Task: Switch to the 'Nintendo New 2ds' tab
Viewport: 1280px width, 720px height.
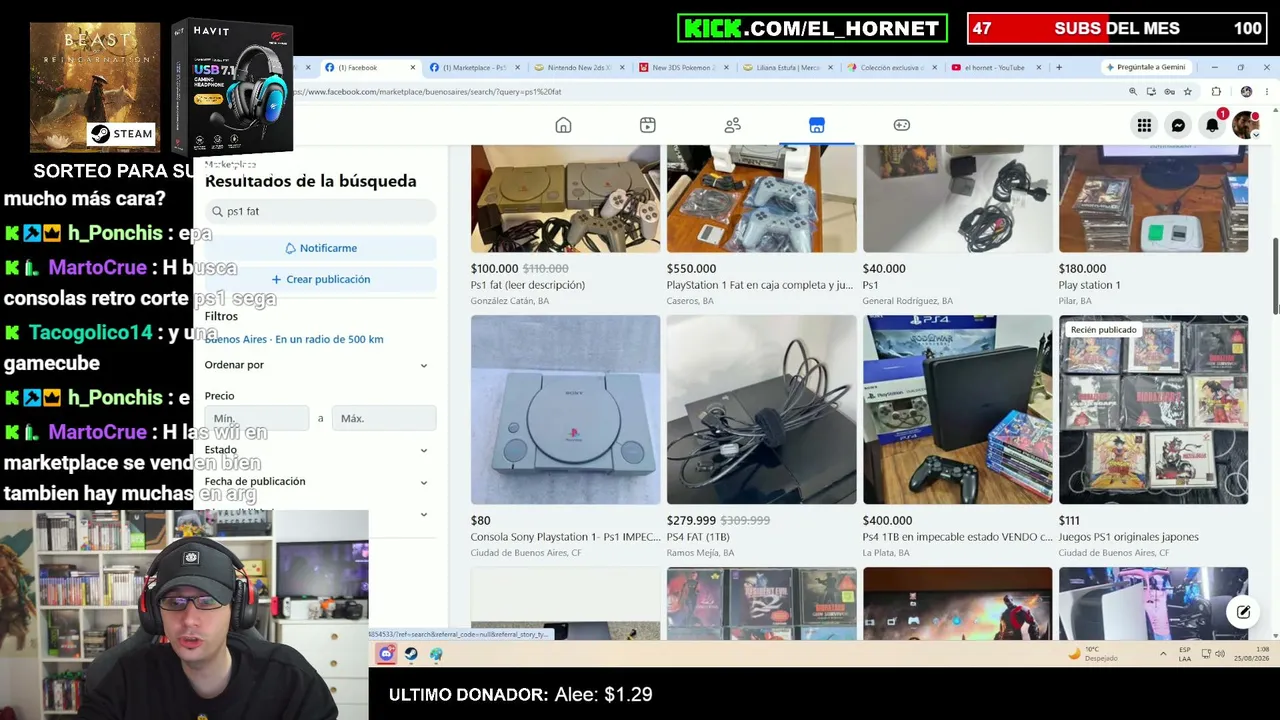Action: point(581,67)
